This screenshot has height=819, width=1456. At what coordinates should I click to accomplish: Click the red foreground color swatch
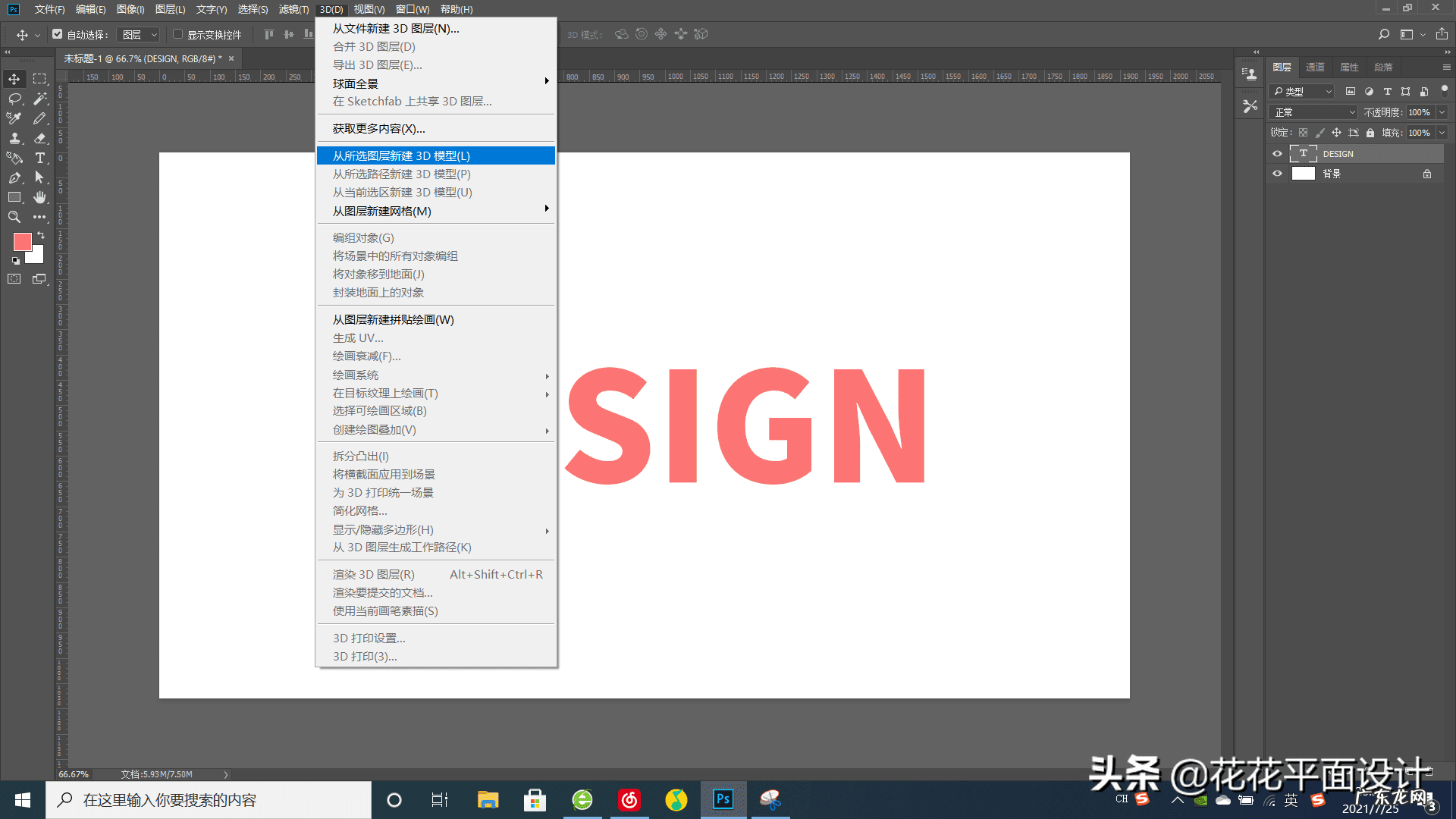click(x=22, y=242)
